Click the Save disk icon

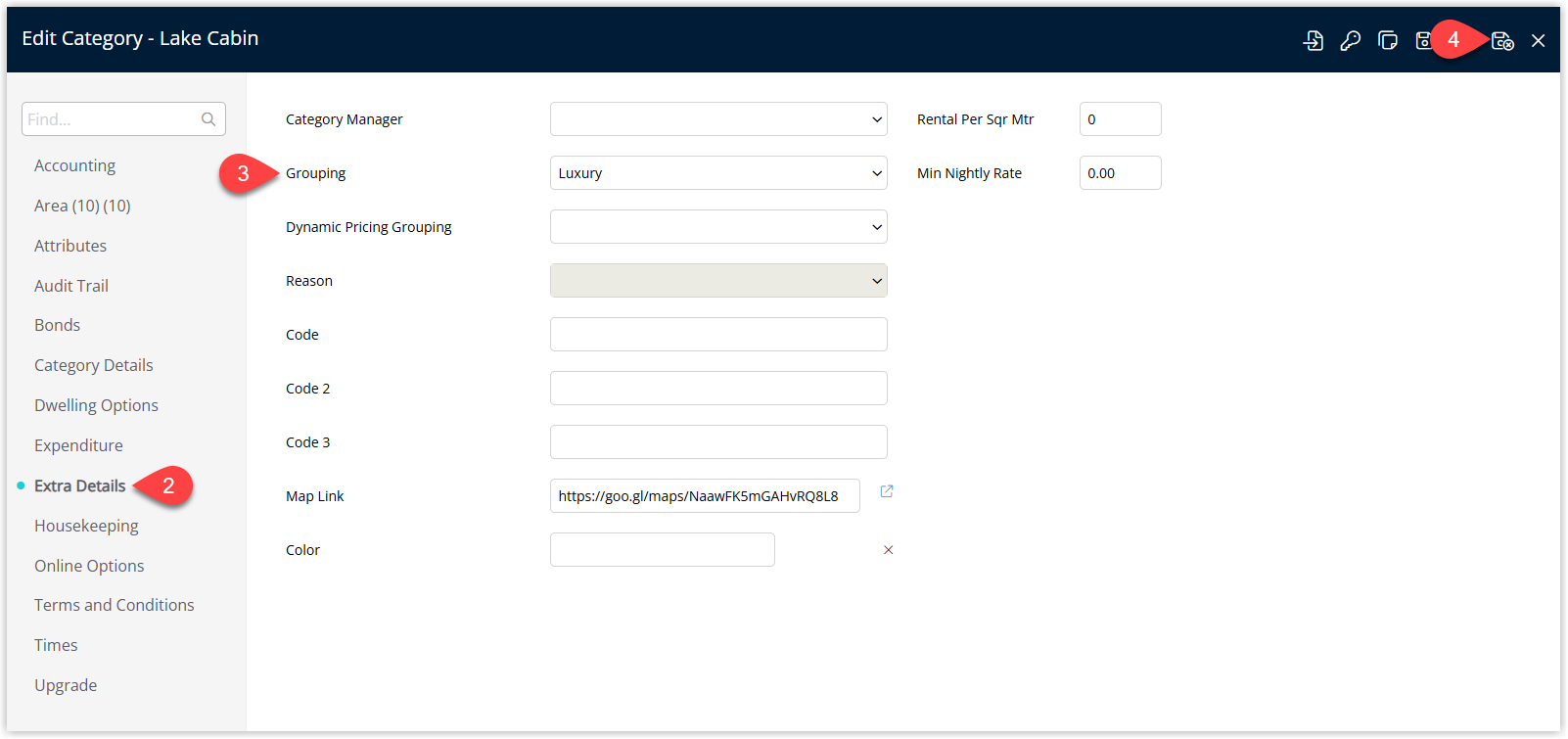tap(1423, 40)
